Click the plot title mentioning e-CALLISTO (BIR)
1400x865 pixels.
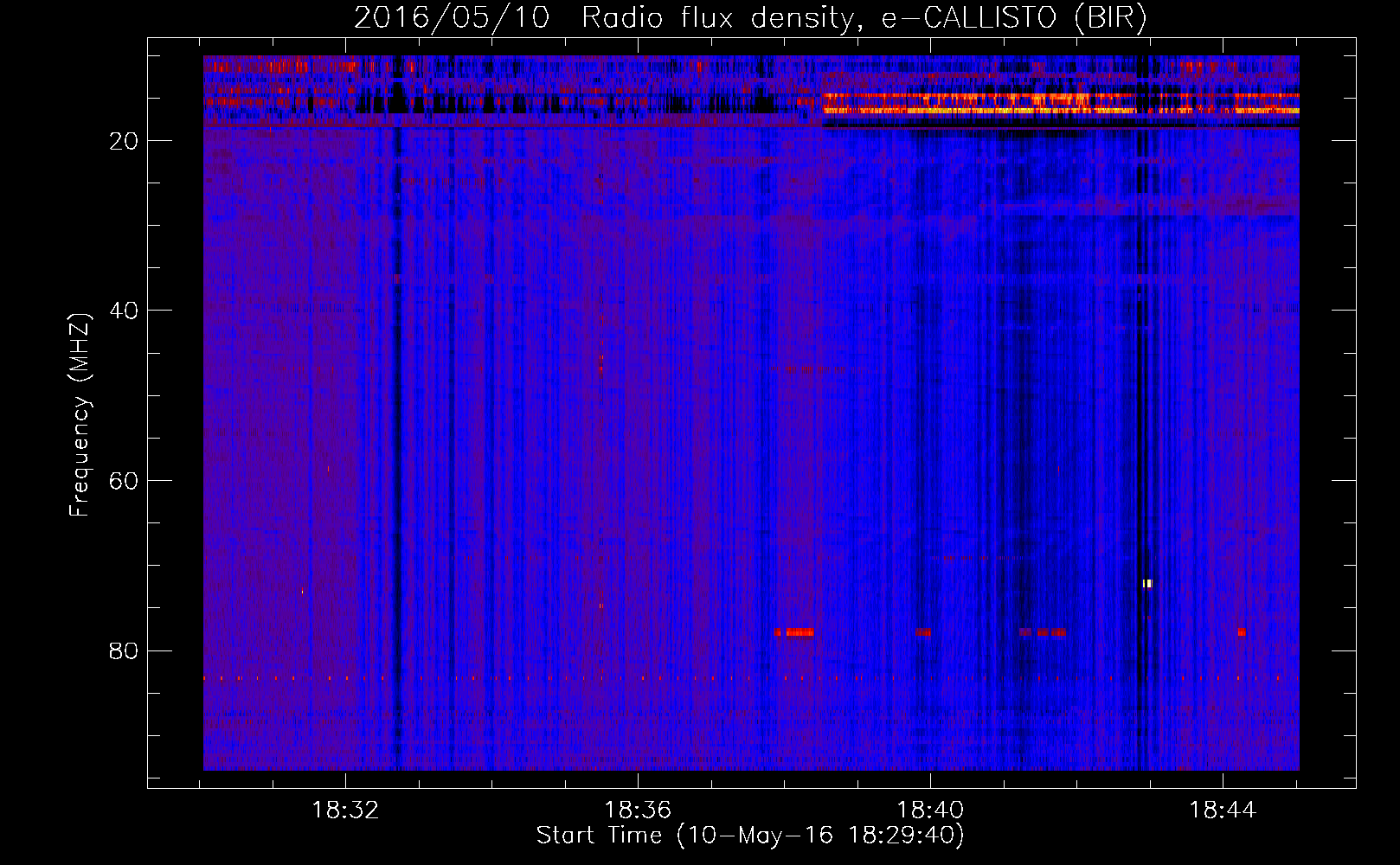750,17
